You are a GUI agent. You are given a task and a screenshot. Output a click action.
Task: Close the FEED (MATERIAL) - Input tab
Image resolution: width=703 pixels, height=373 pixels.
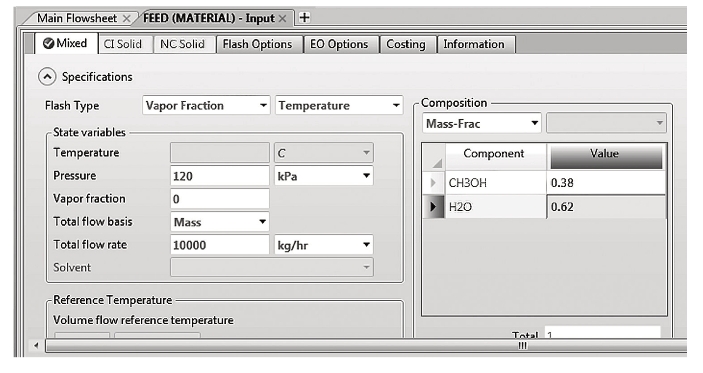282,18
